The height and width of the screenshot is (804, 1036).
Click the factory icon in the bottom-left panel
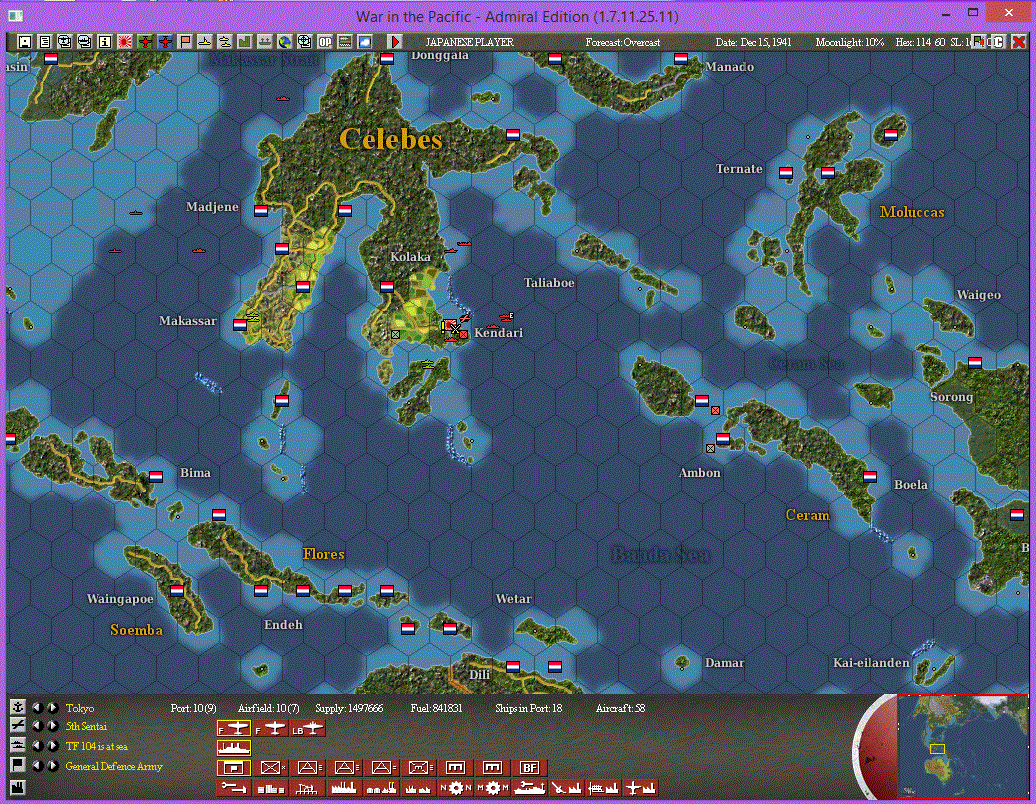[18, 786]
